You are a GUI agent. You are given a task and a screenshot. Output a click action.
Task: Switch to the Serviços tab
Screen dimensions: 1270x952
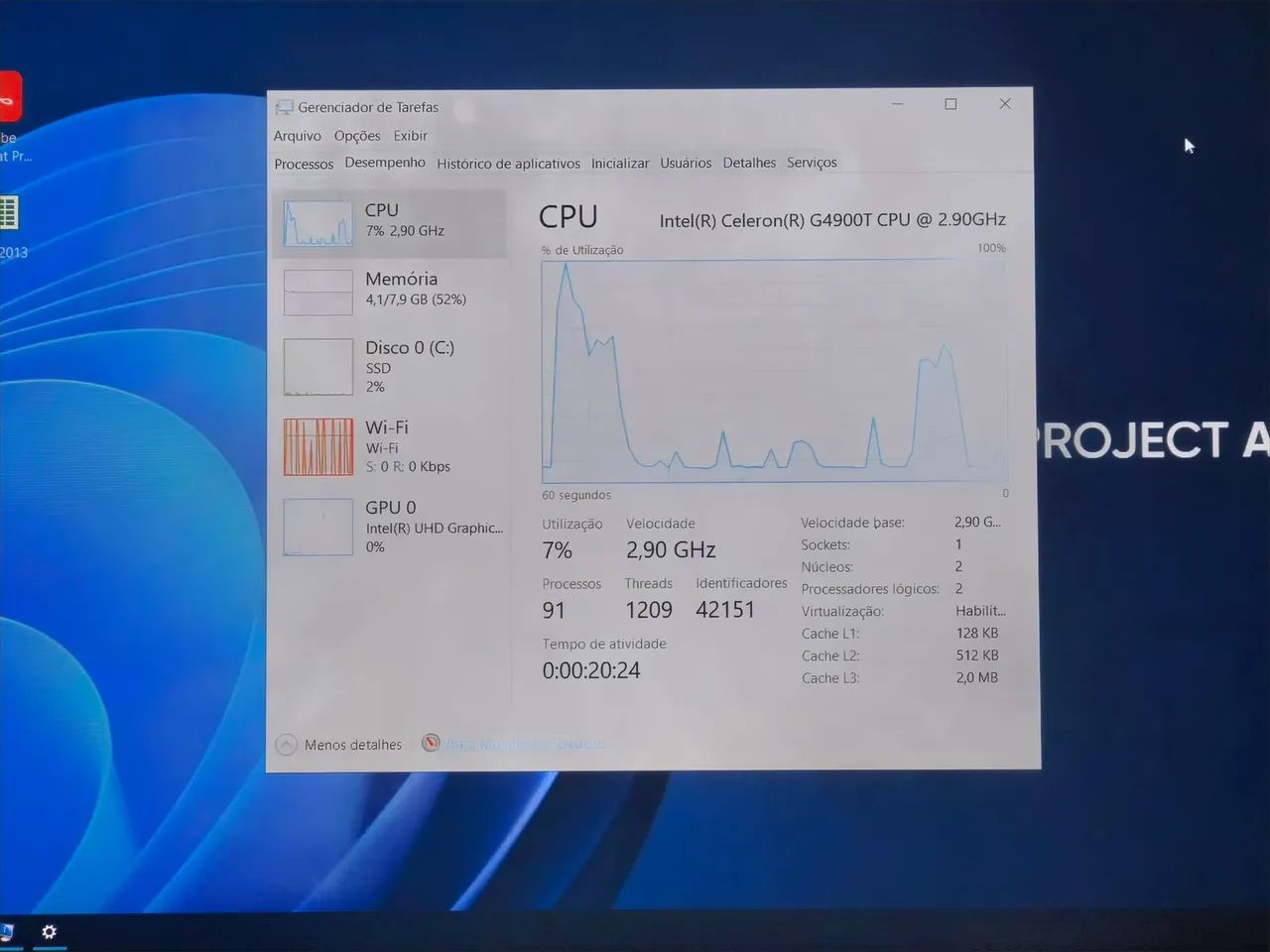coord(812,163)
